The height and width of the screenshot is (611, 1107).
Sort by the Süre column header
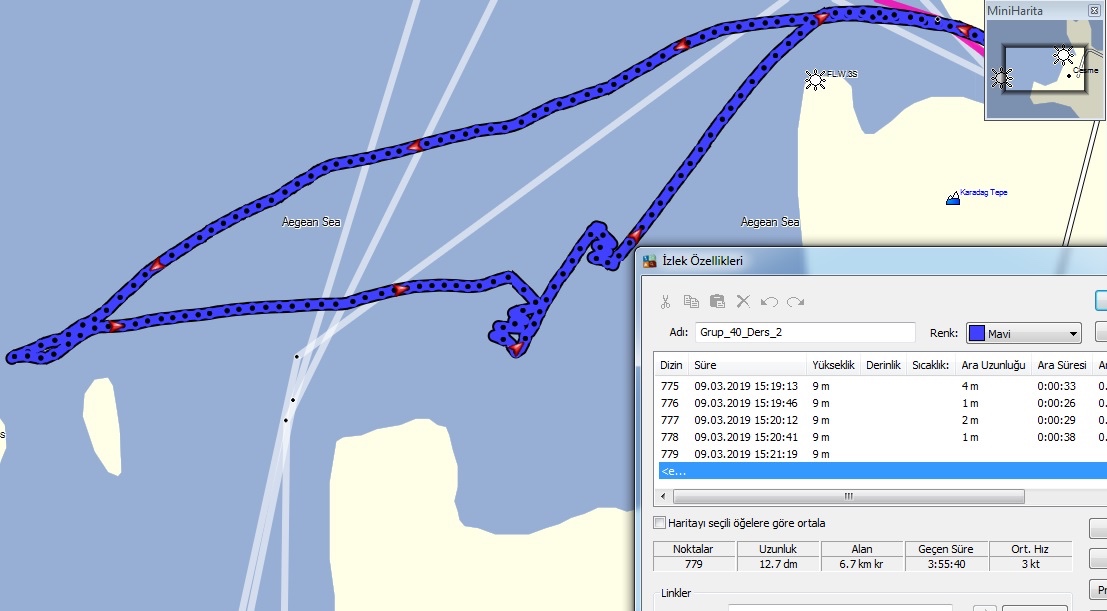(x=748, y=365)
